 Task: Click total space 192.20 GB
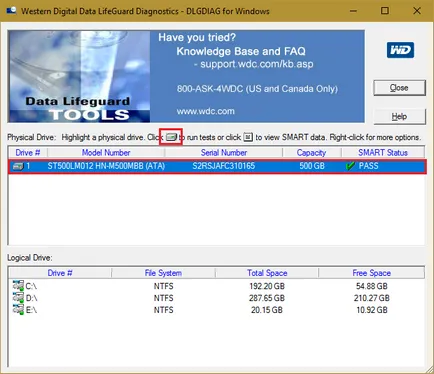tap(267, 286)
